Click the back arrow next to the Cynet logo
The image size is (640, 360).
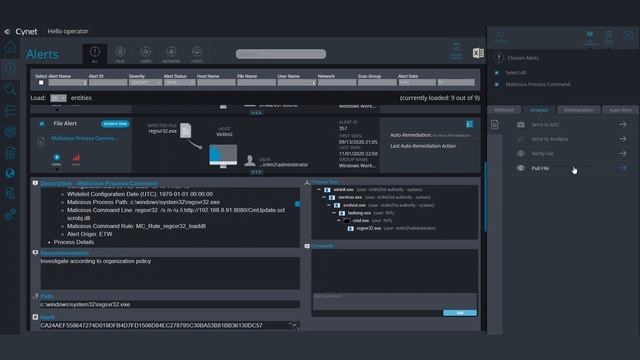[x=7, y=31]
